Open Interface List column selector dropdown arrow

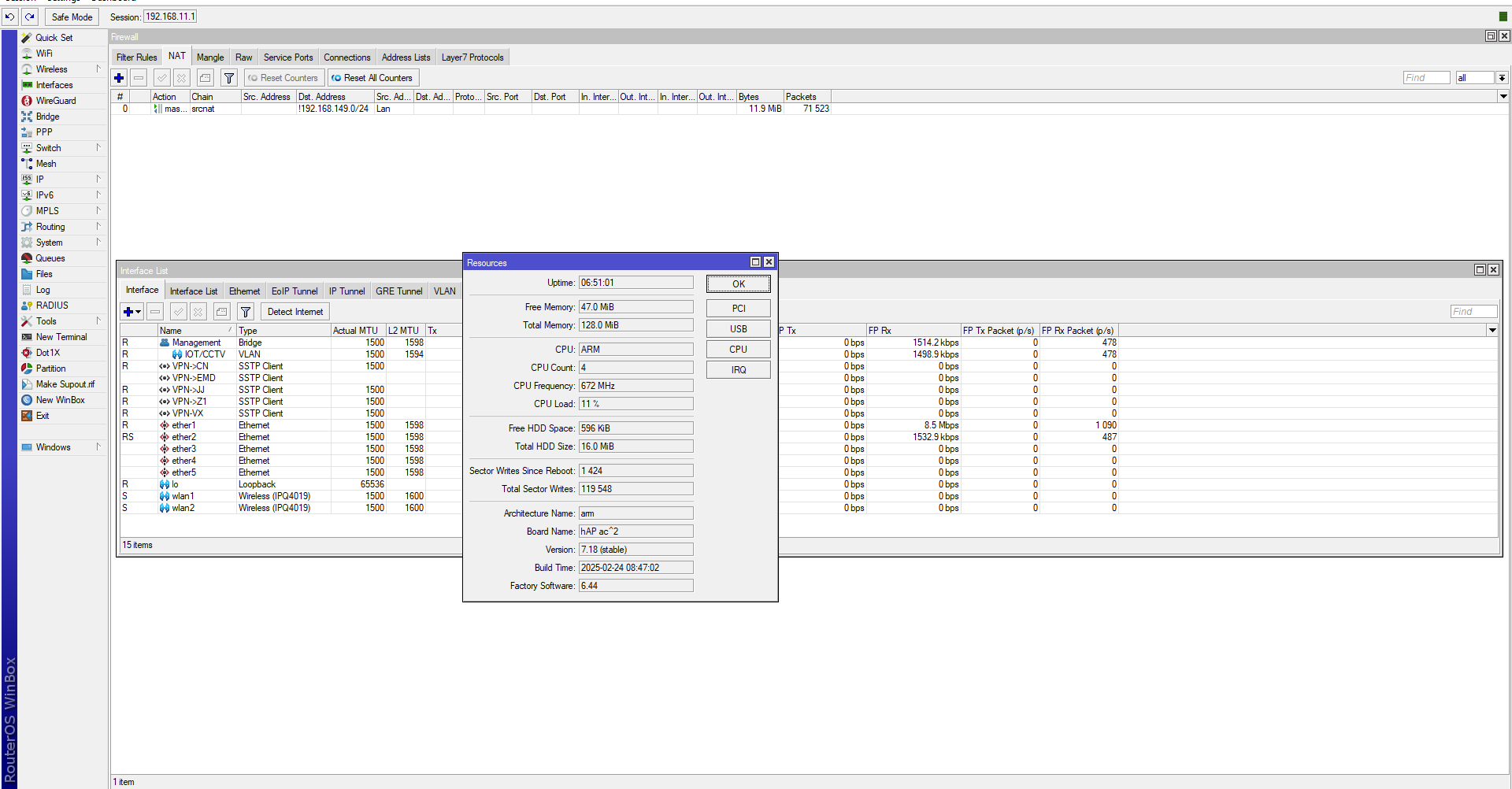coord(1492,330)
